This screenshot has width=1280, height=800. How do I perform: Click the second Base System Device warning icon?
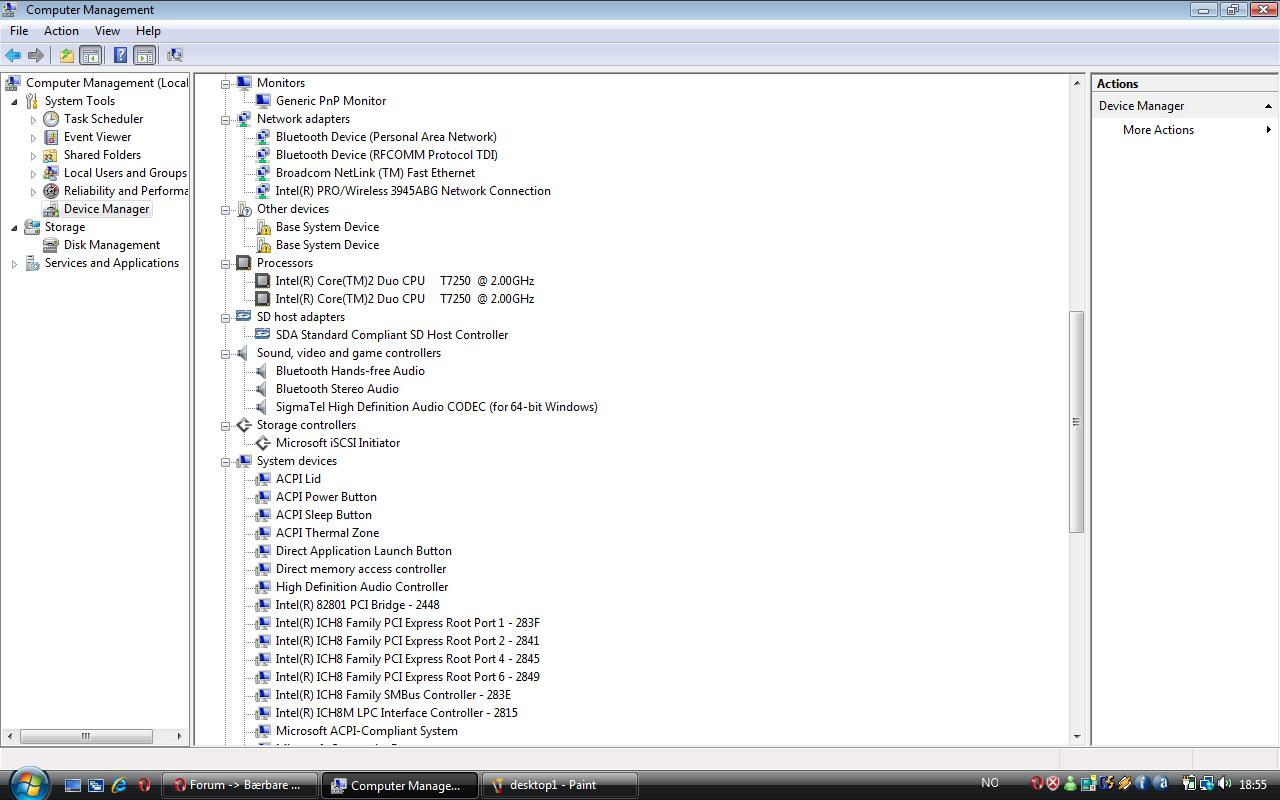(x=263, y=245)
